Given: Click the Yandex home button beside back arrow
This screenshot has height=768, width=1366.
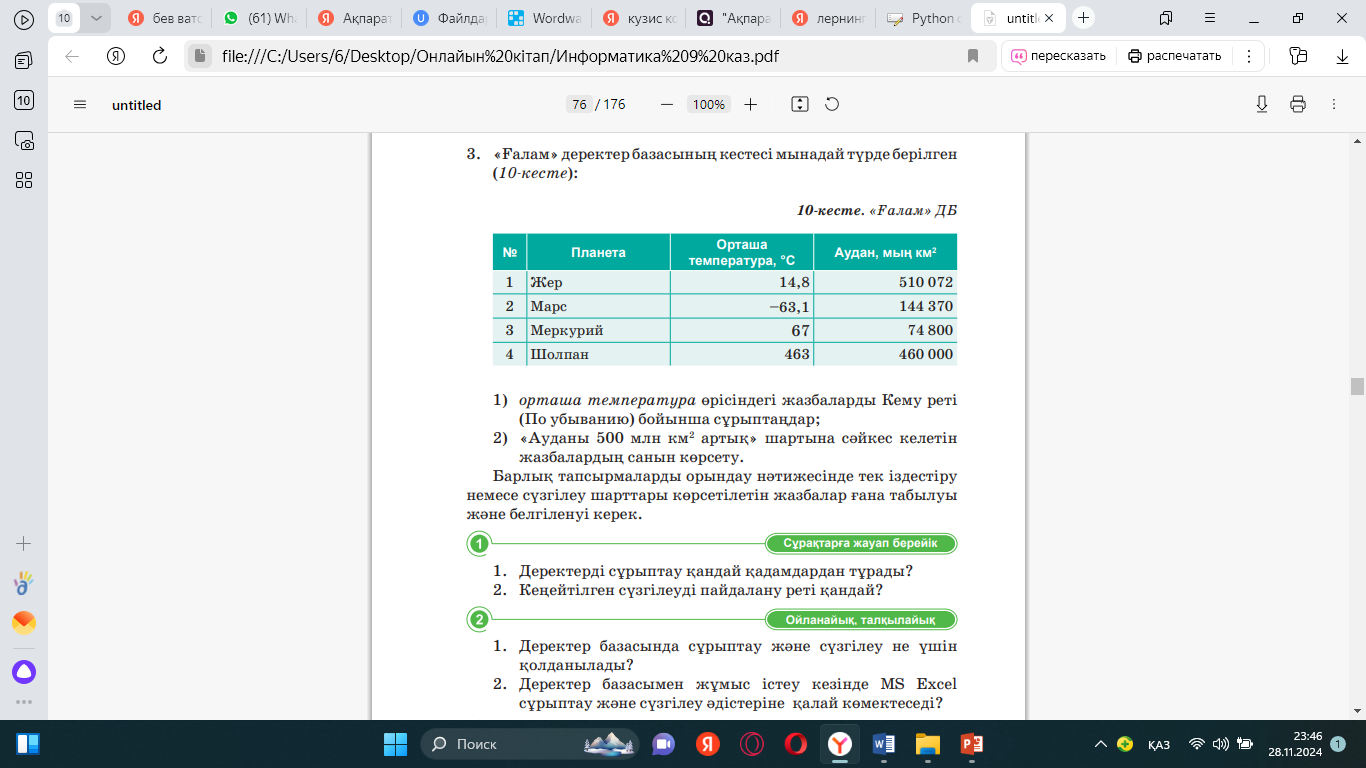Looking at the screenshot, I should click(116, 56).
